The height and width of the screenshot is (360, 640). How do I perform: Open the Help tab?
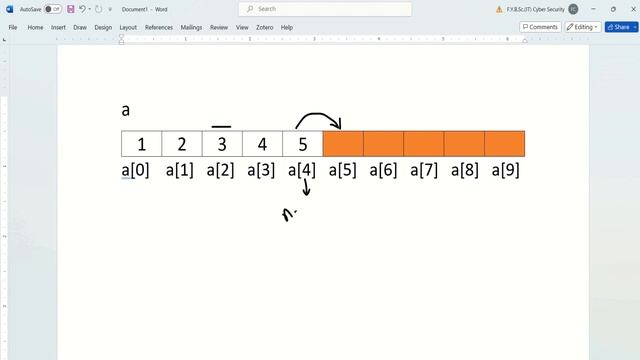tap(287, 27)
